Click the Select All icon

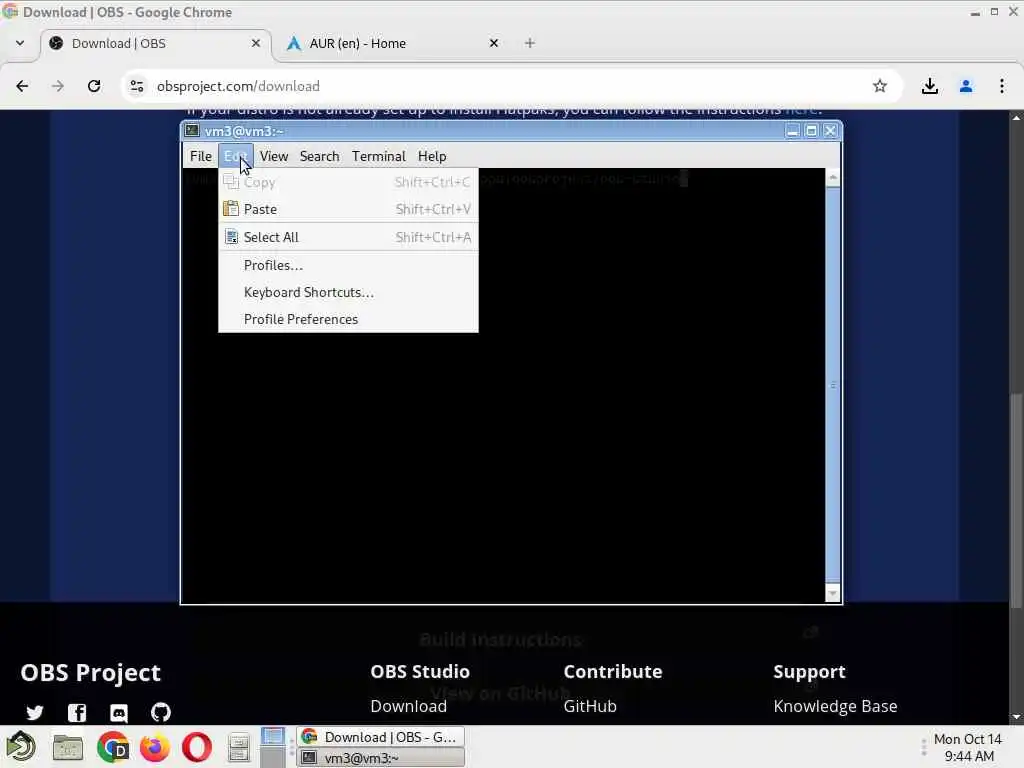(x=231, y=236)
